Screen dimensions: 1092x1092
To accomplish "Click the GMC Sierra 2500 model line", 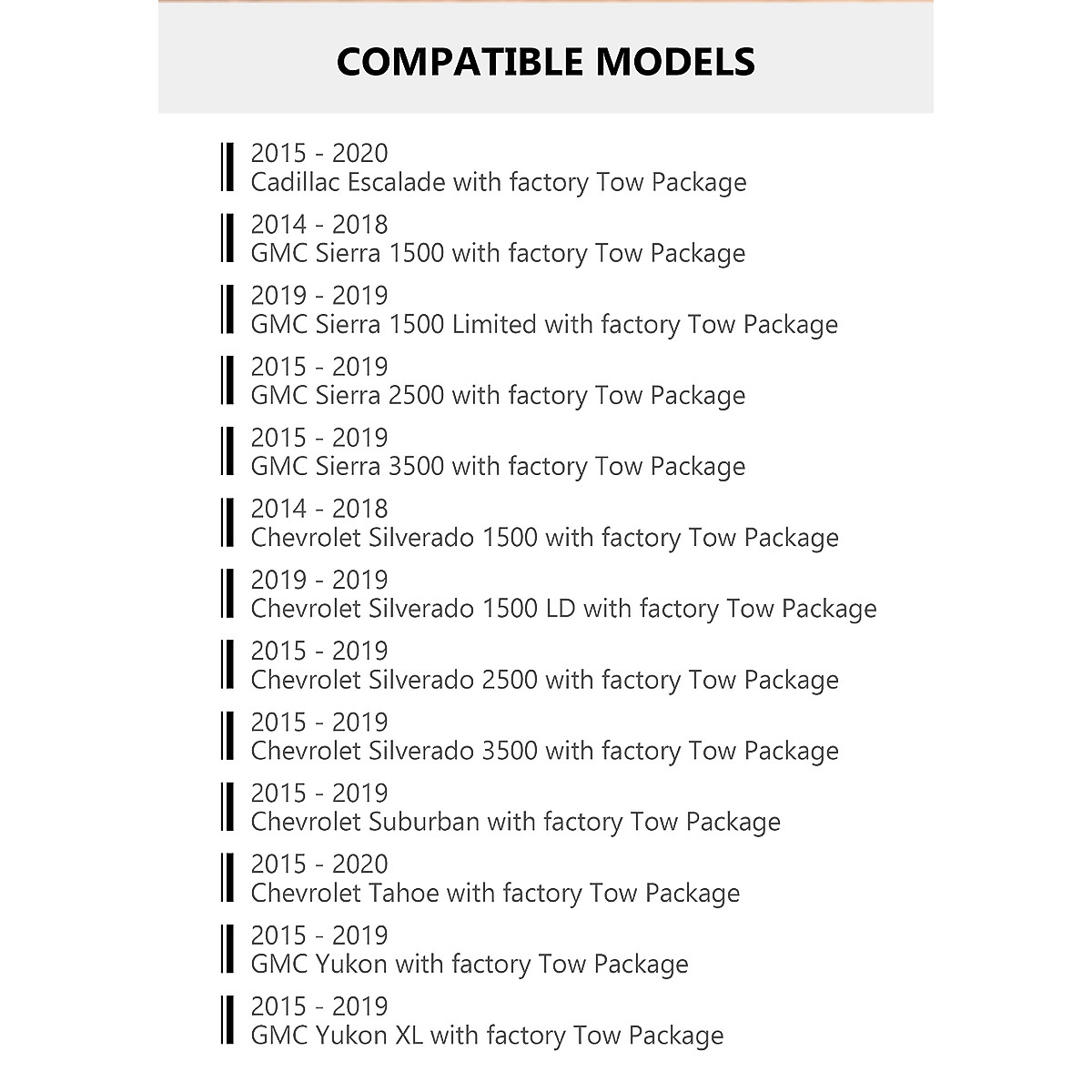I will pyautogui.click(x=498, y=396).
